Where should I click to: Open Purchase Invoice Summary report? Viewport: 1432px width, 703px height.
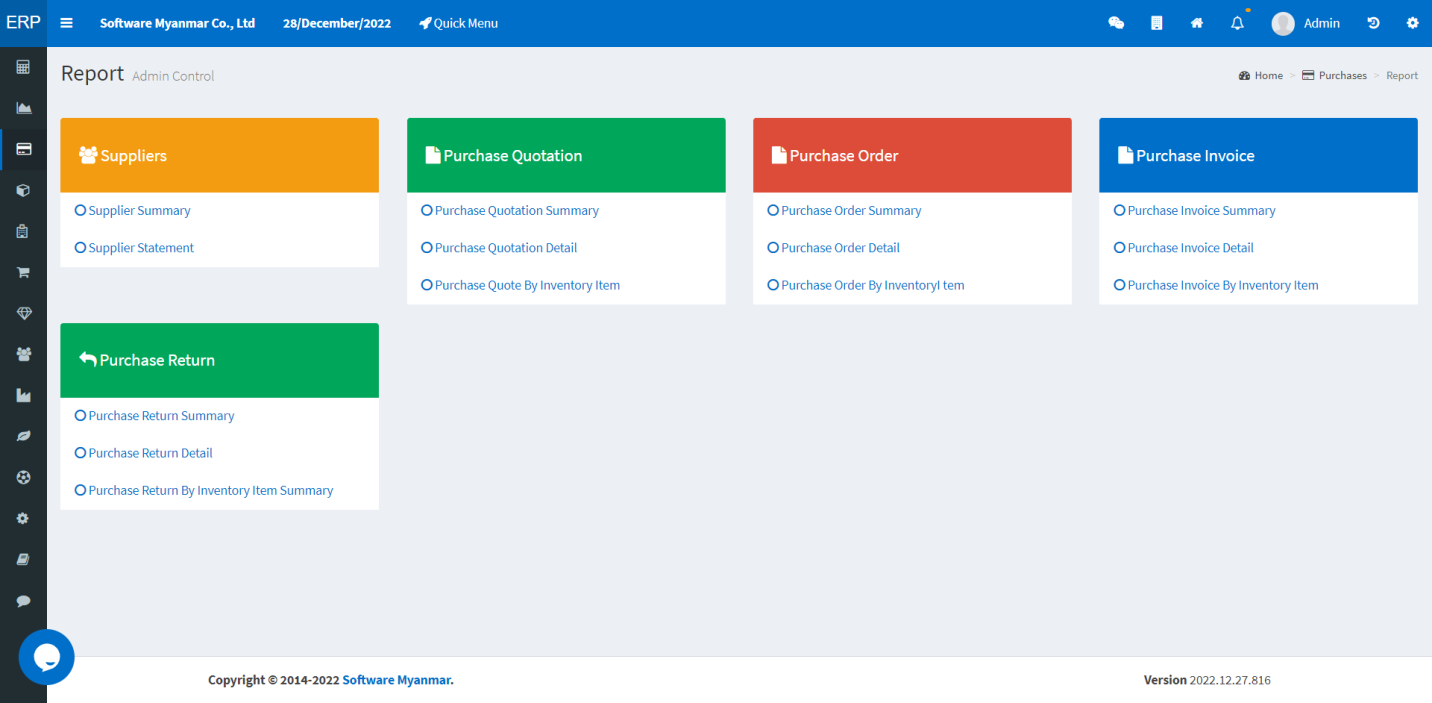click(1195, 211)
